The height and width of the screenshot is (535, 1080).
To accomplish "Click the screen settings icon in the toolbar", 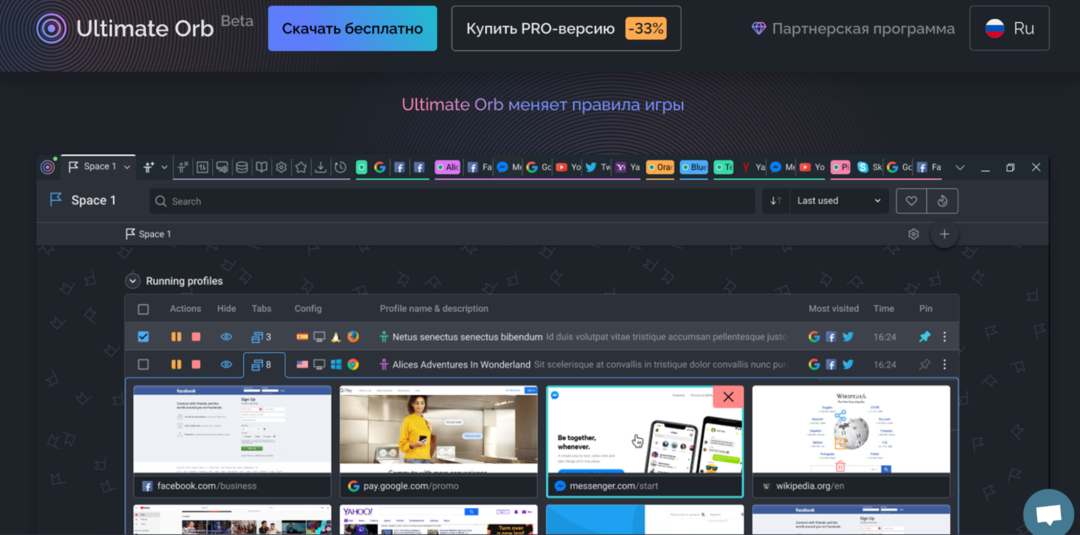I will (x=222, y=167).
